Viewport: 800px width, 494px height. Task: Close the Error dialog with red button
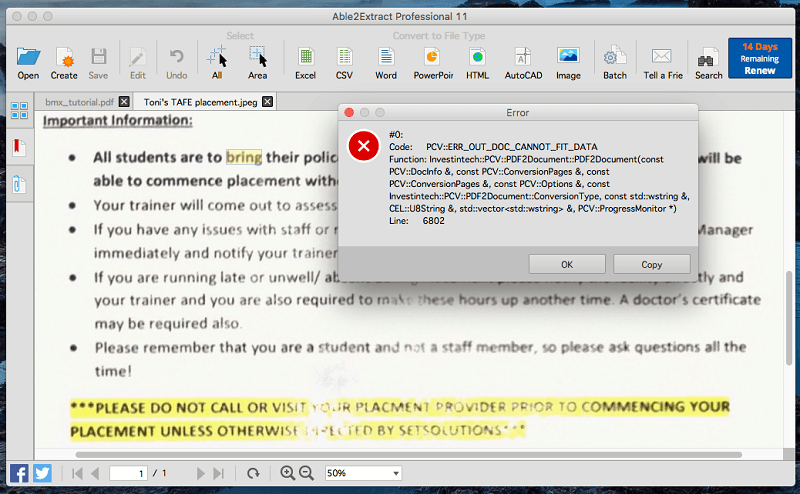click(x=349, y=112)
